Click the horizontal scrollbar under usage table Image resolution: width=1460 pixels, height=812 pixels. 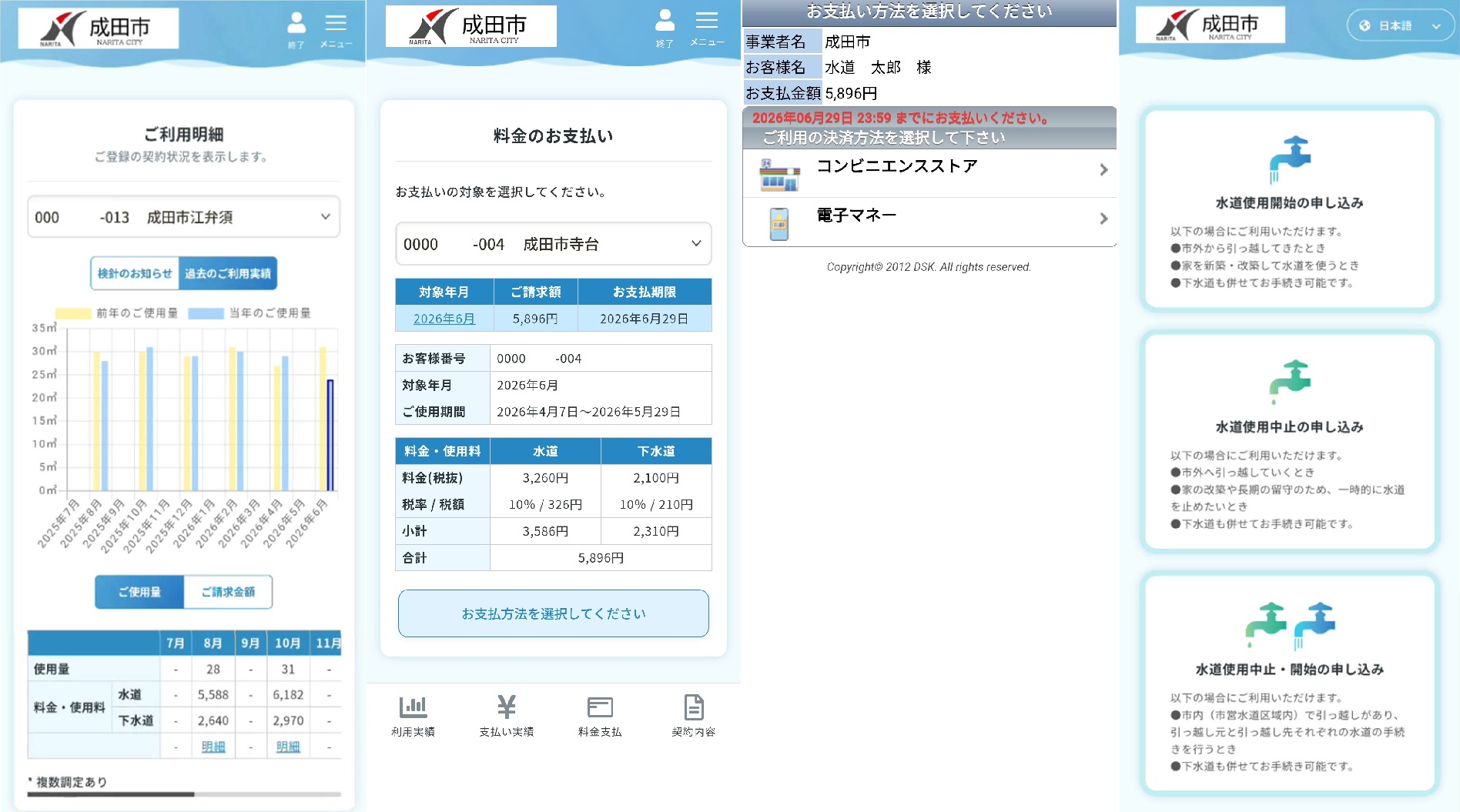[x=184, y=794]
